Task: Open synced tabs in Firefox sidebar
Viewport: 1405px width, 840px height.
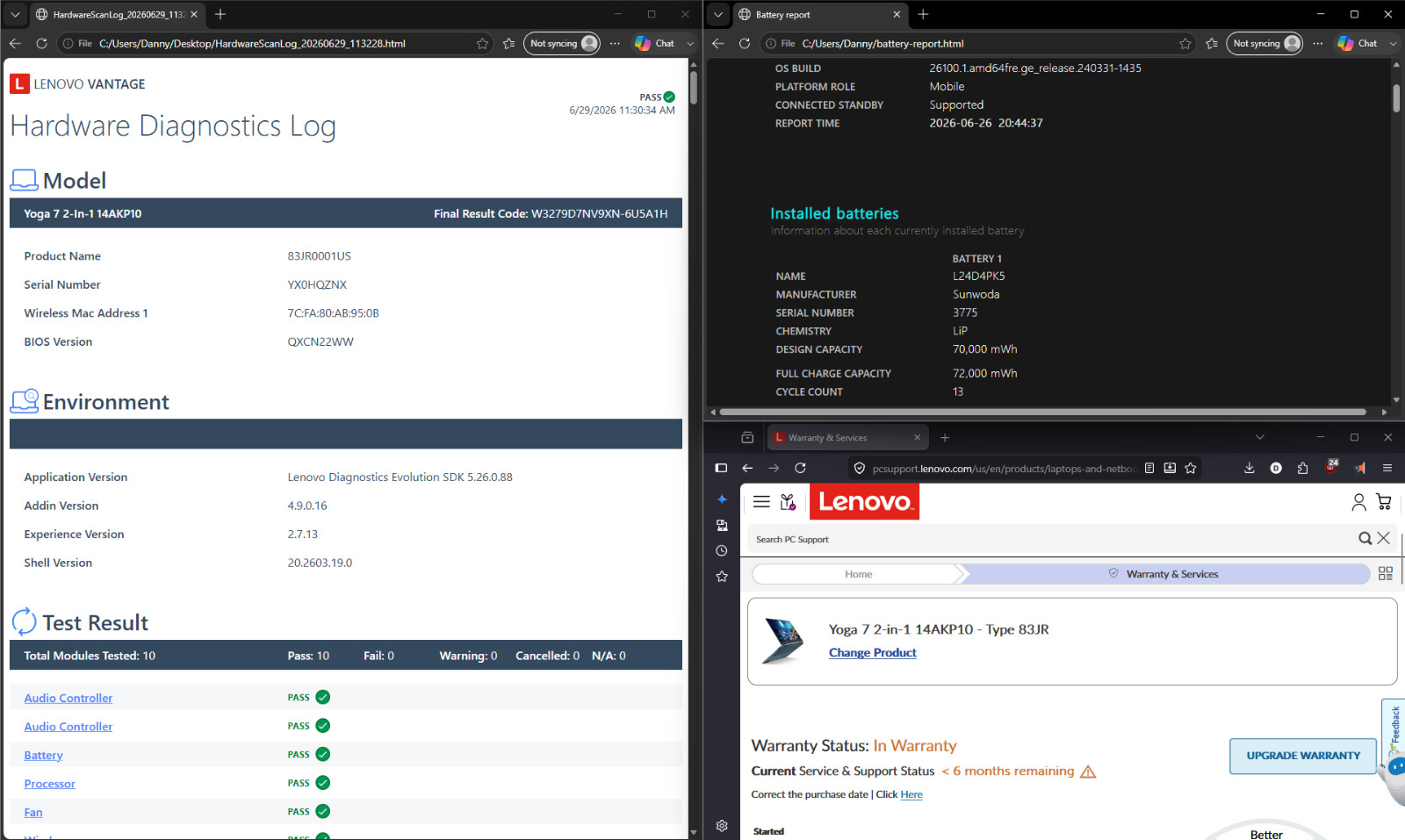Action: tap(722, 525)
